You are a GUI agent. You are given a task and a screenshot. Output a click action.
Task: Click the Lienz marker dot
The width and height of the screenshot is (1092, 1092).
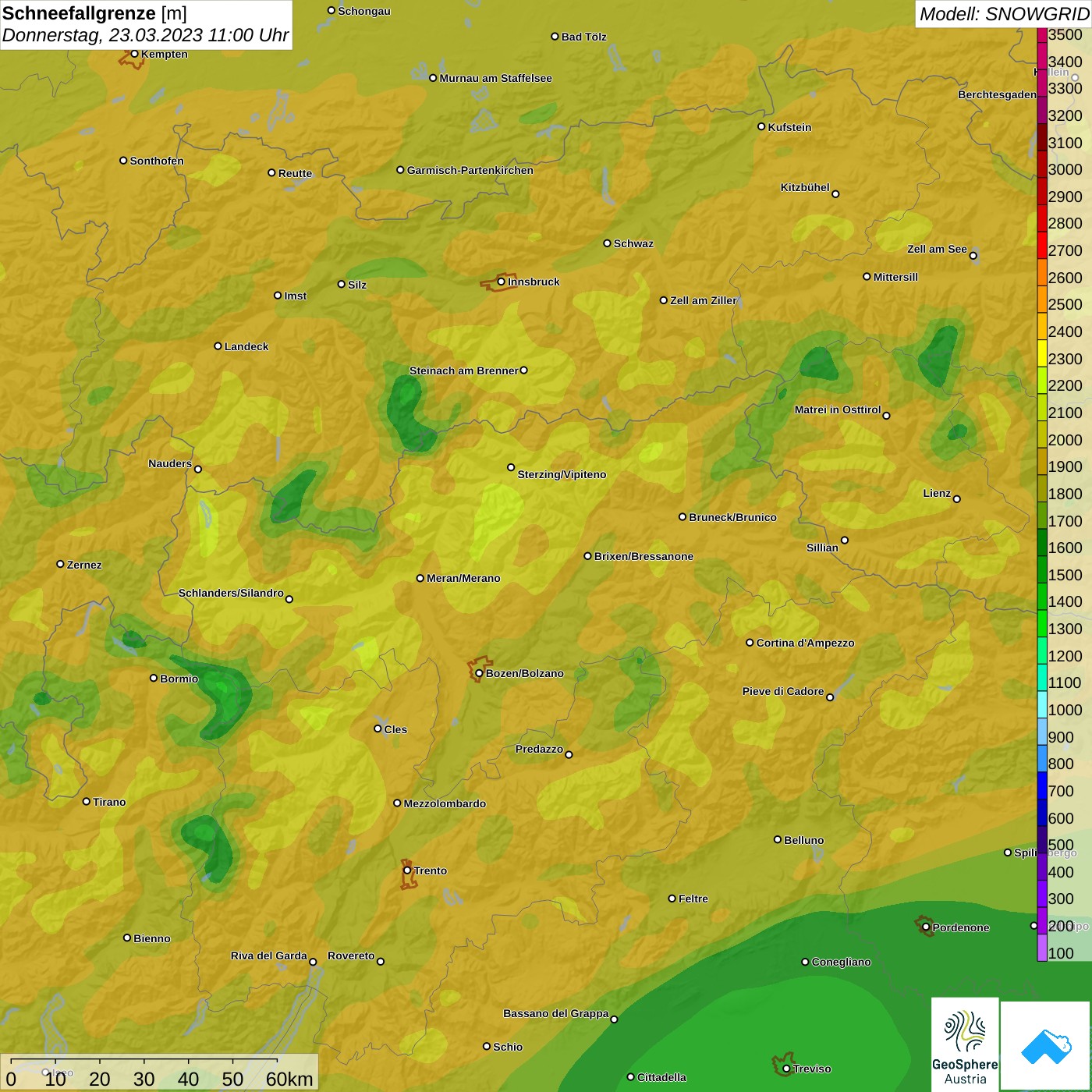[957, 499]
